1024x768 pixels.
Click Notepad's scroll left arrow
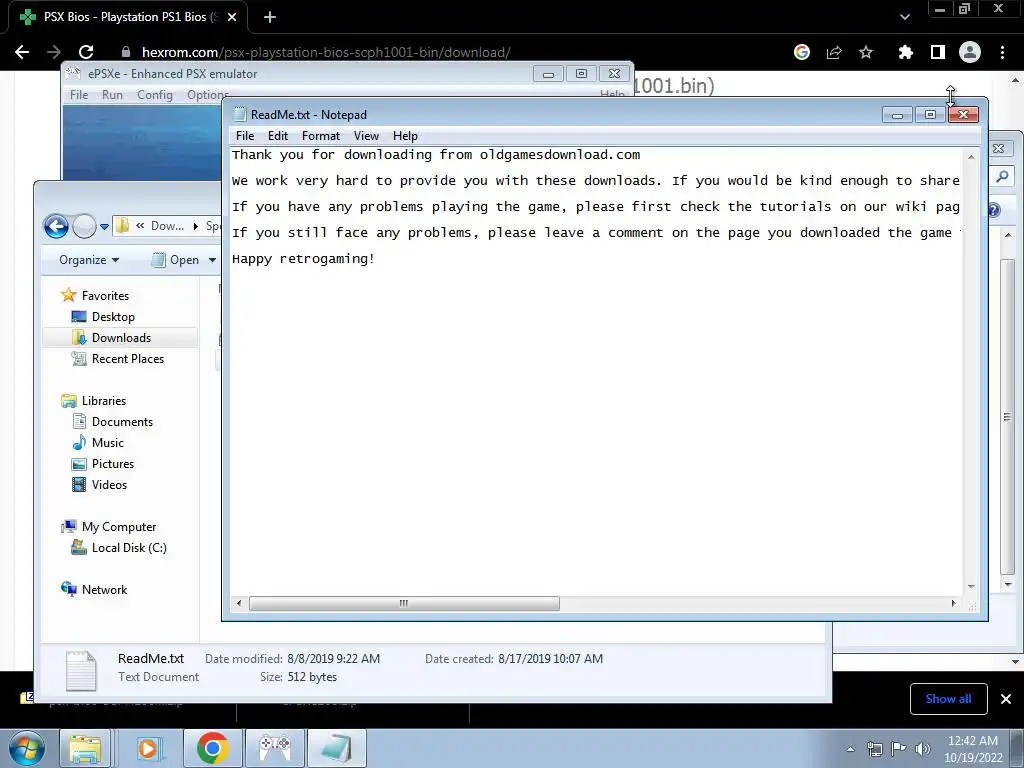[x=239, y=603]
